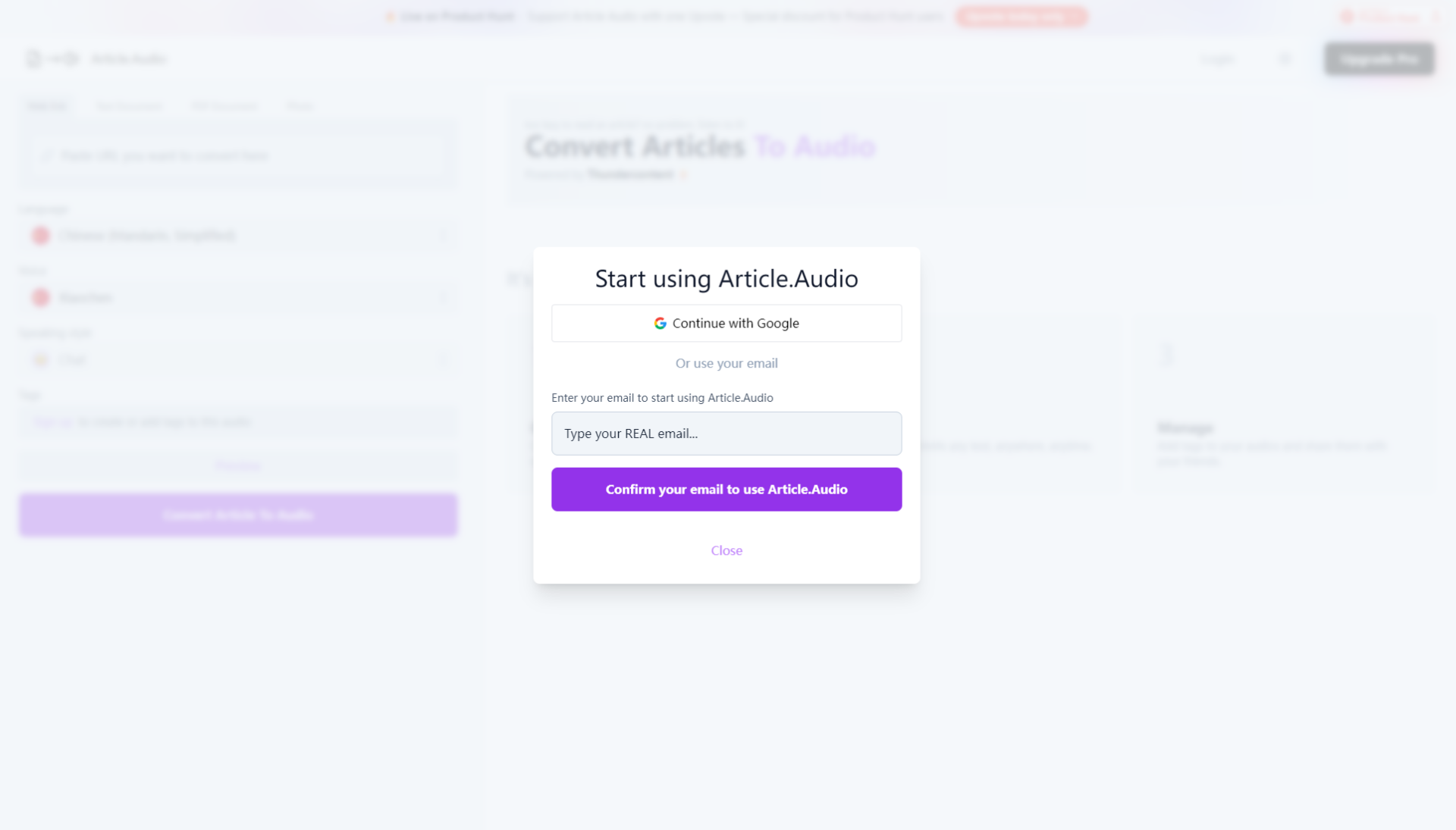Click Continue with Google
The width and height of the screenshot is (1456, 830).
point(726,323)
